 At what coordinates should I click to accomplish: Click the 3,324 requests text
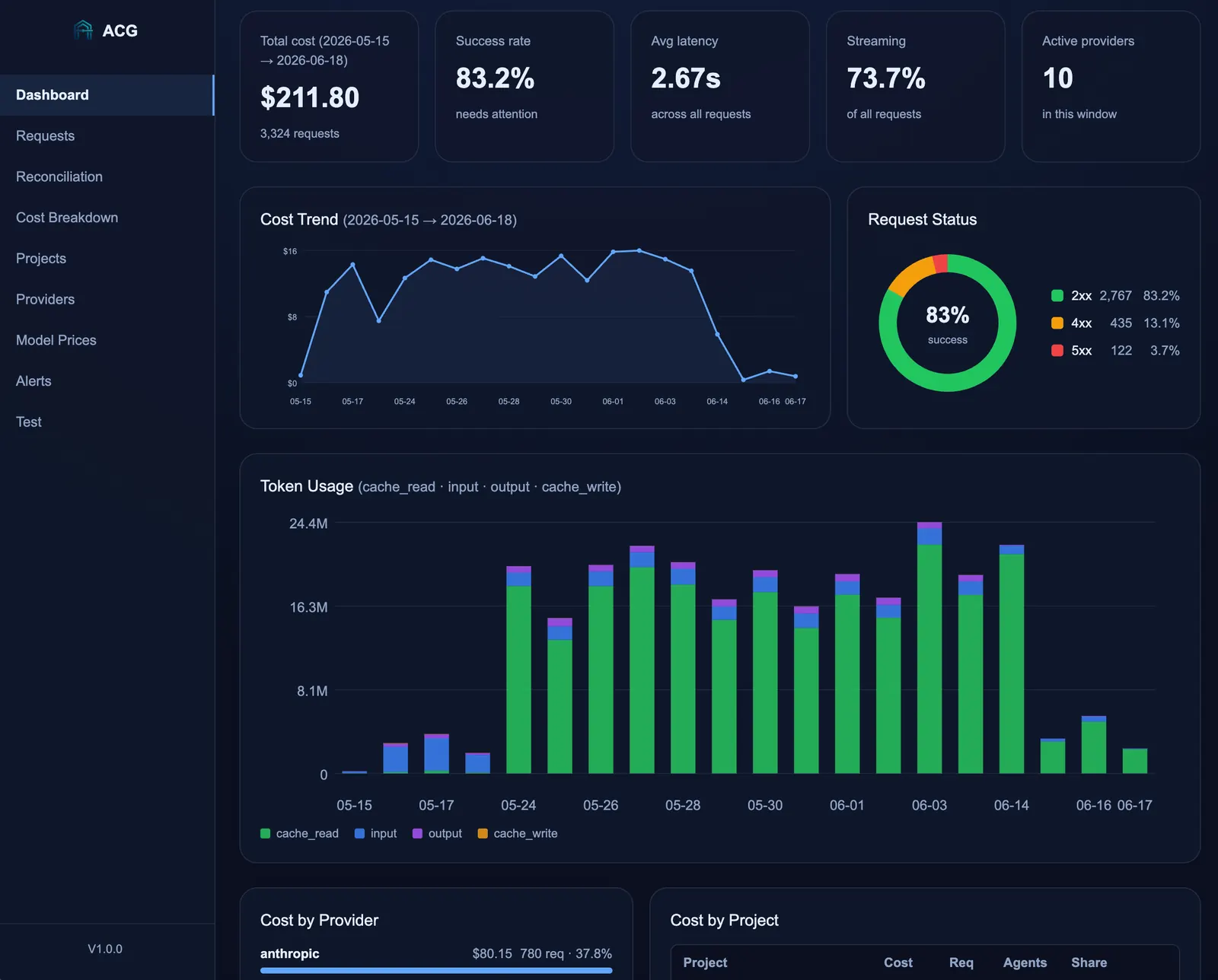coord(300,133)
